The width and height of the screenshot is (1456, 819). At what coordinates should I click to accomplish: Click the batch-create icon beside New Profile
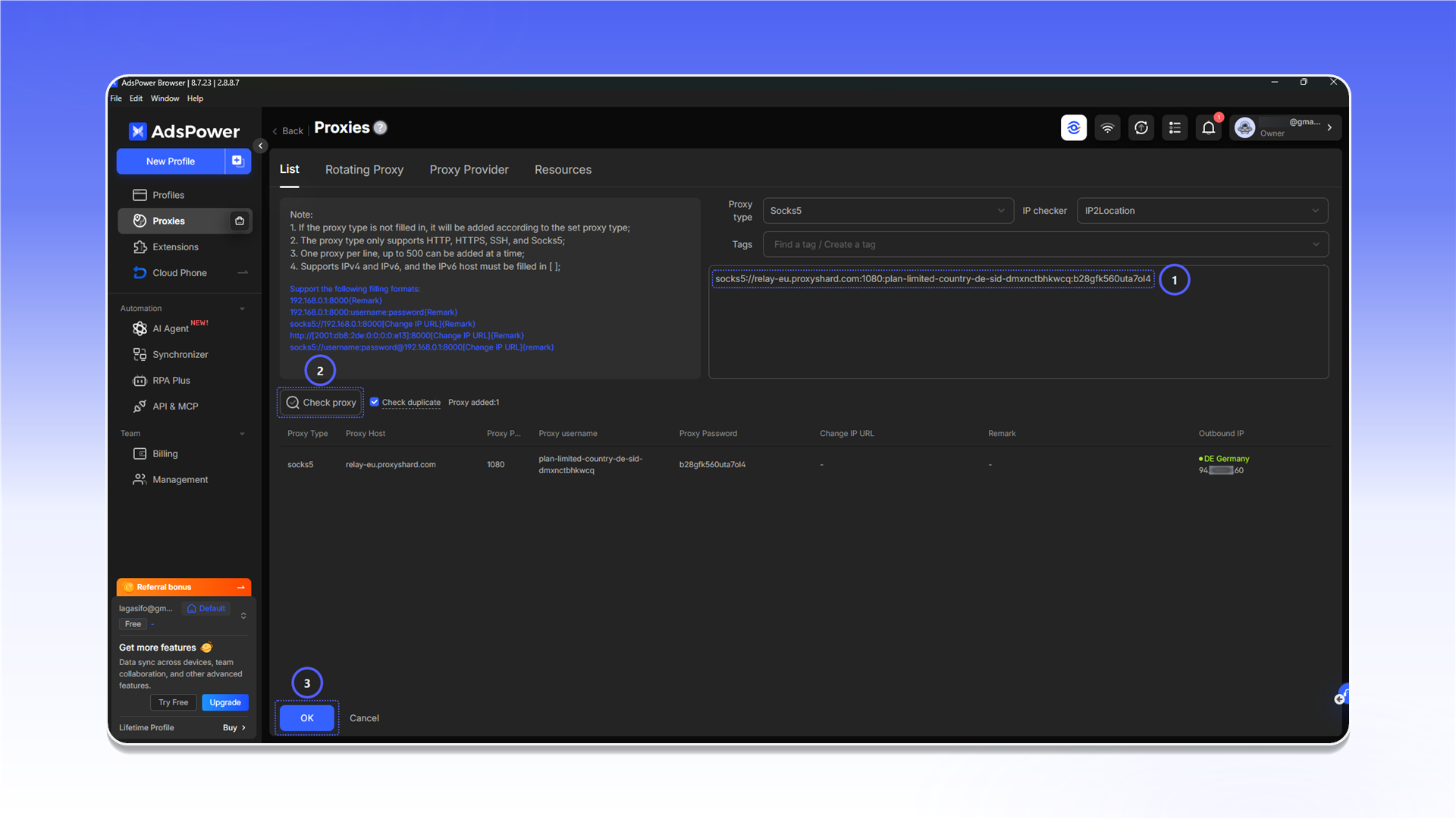(x=237, y=161)
